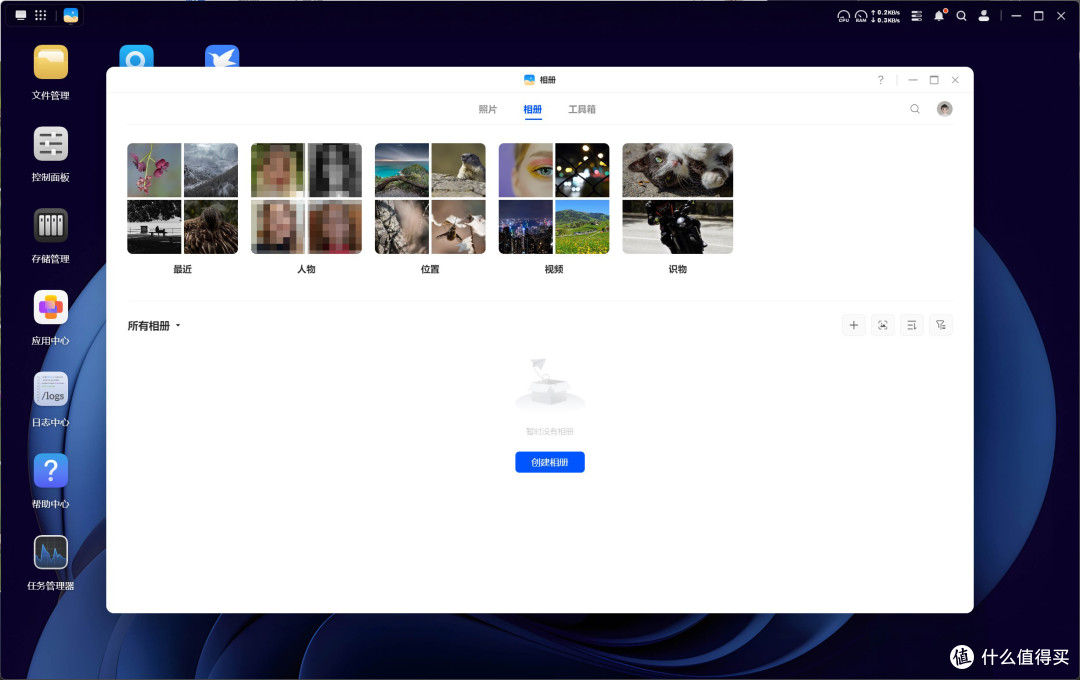The height and width of the screenshot is (680, 1080).
Task: Minimize the 相册 window
Action: tap(913, 80)
